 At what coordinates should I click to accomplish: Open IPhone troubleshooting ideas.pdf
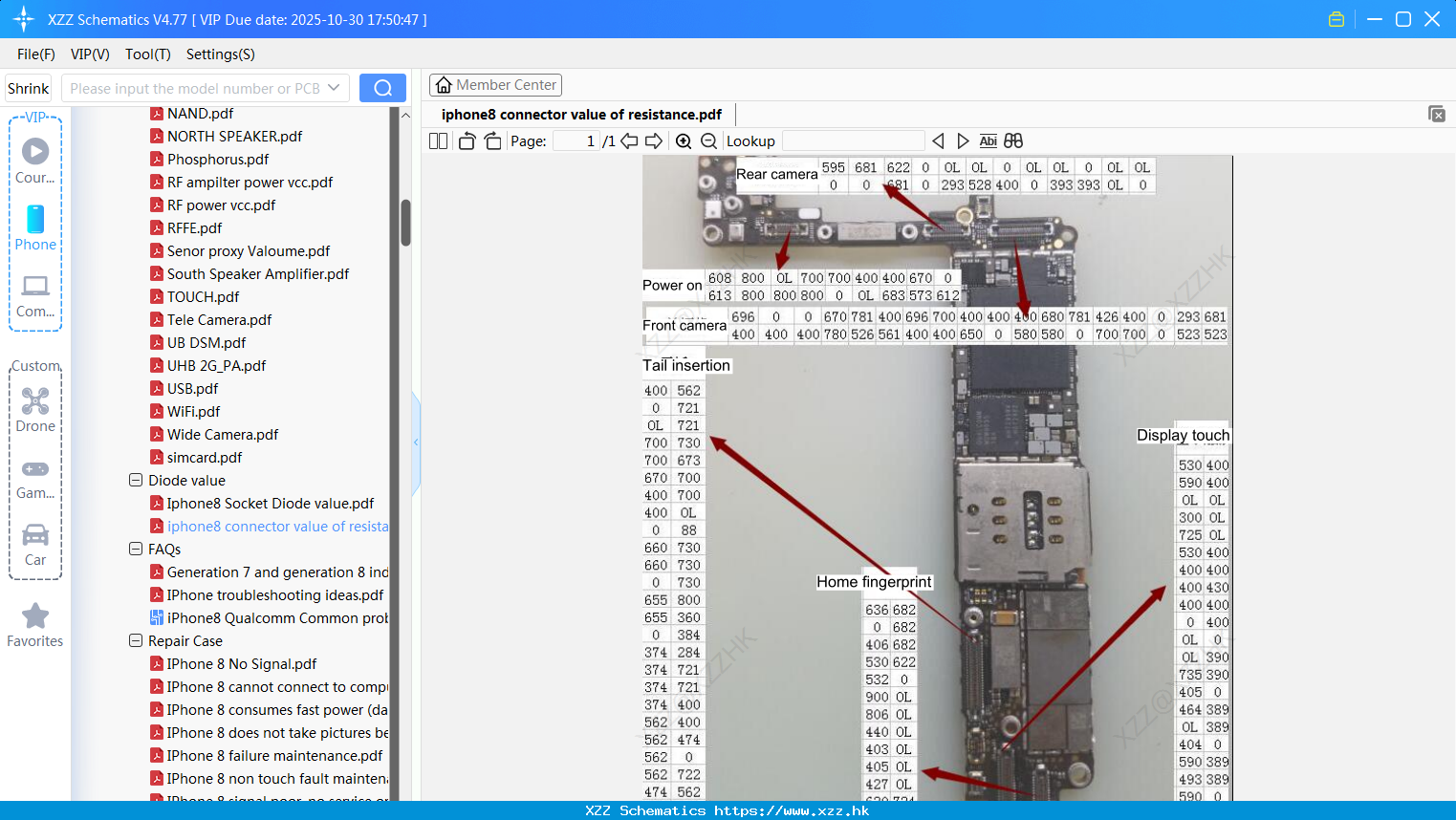click(x=275, y=594)
